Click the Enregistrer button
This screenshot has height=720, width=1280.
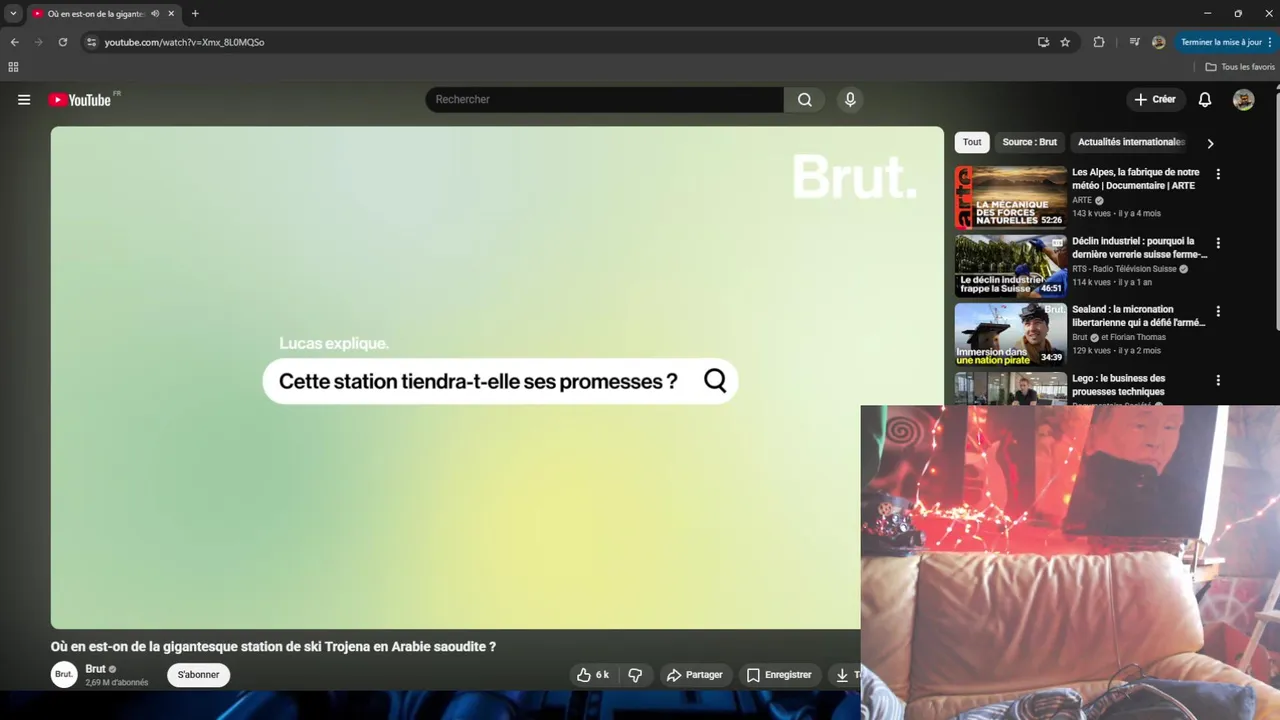point(779,675)
